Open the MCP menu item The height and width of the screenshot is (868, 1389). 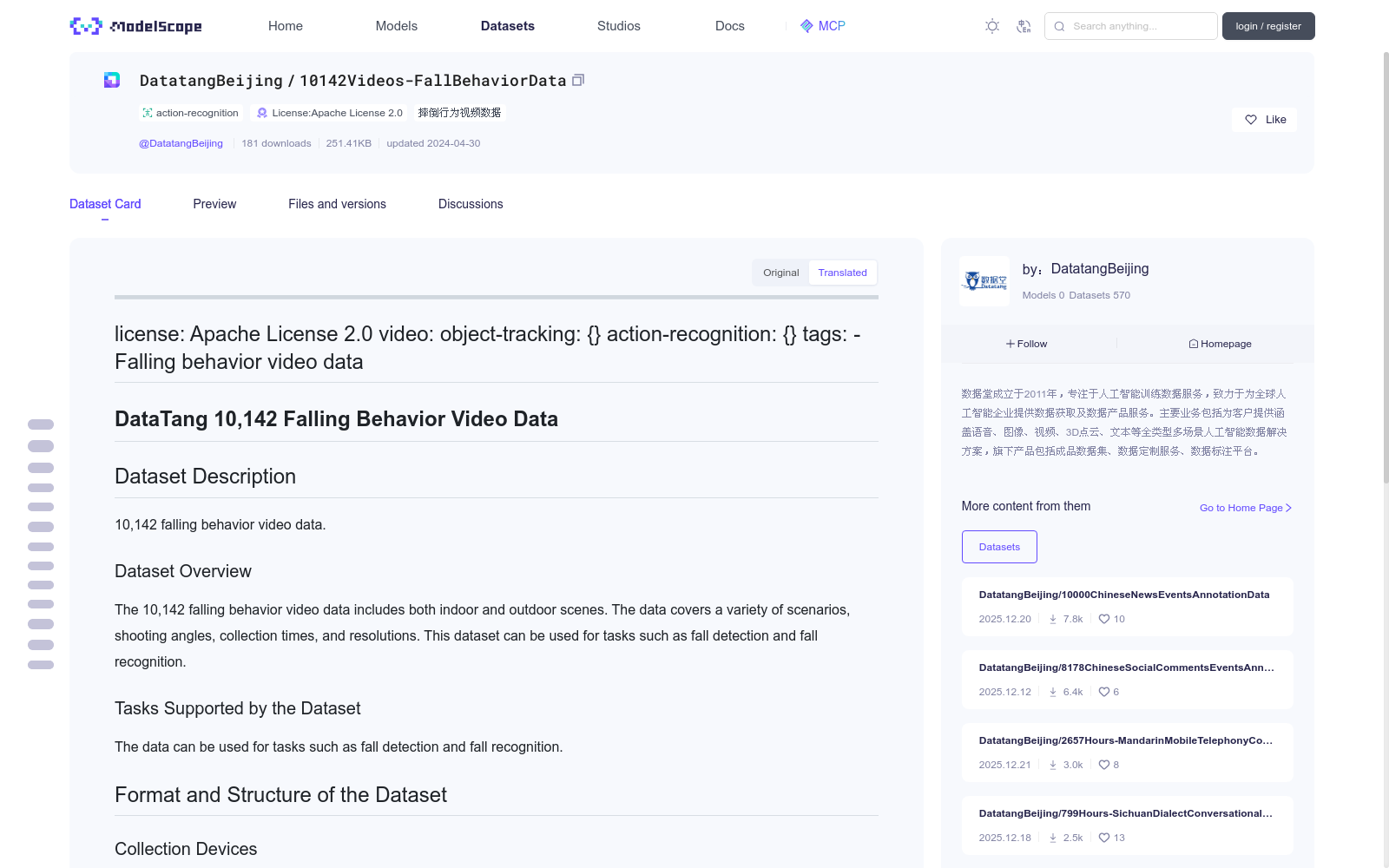tap(823, 26)
